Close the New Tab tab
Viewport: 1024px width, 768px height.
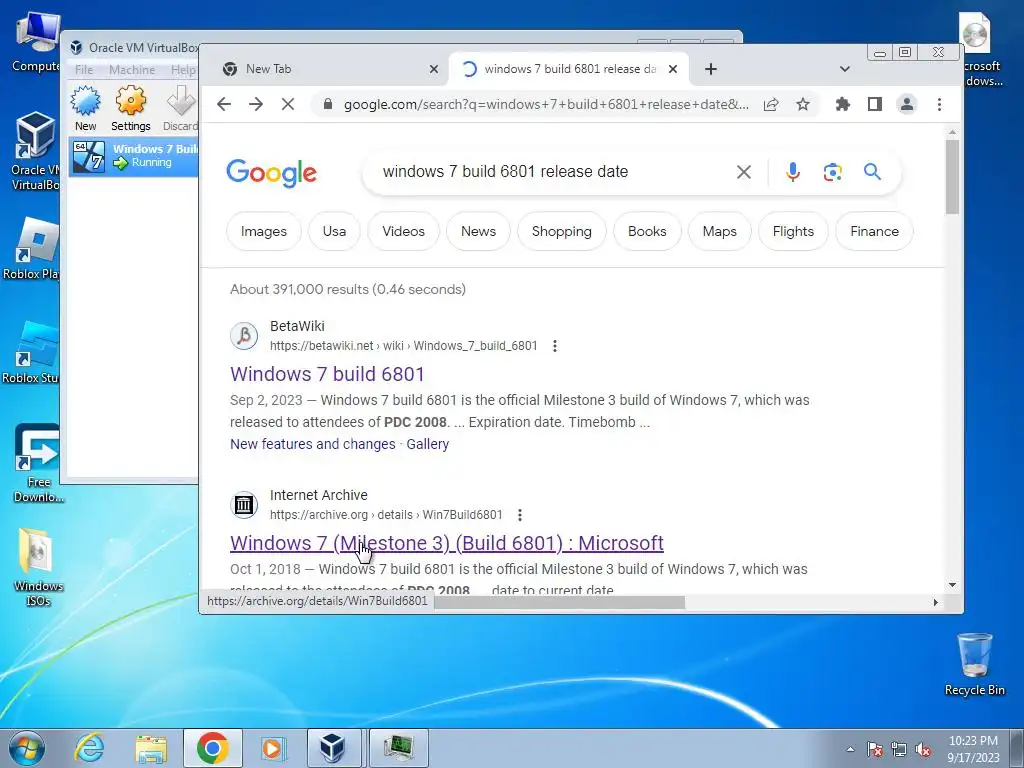434,69
